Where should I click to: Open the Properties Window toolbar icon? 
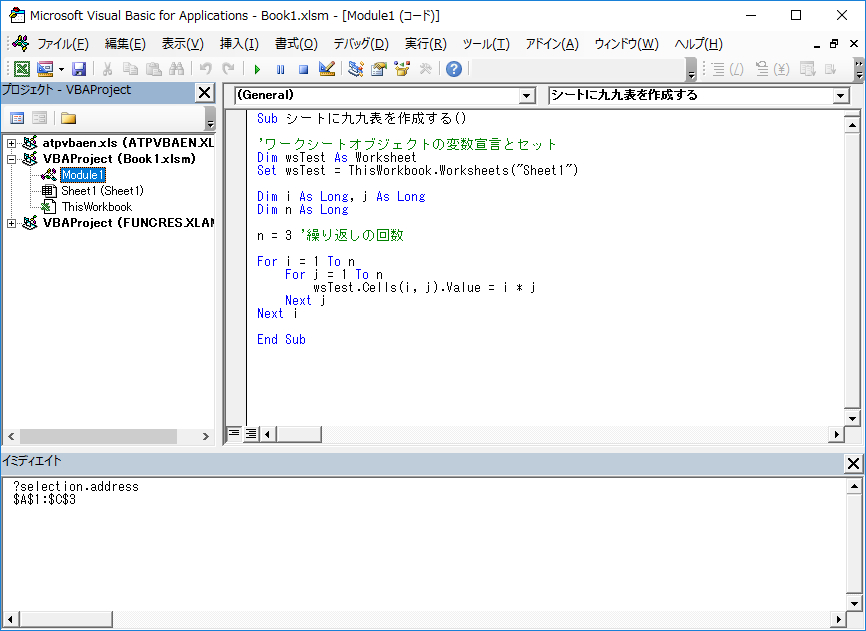coord(376,69)
